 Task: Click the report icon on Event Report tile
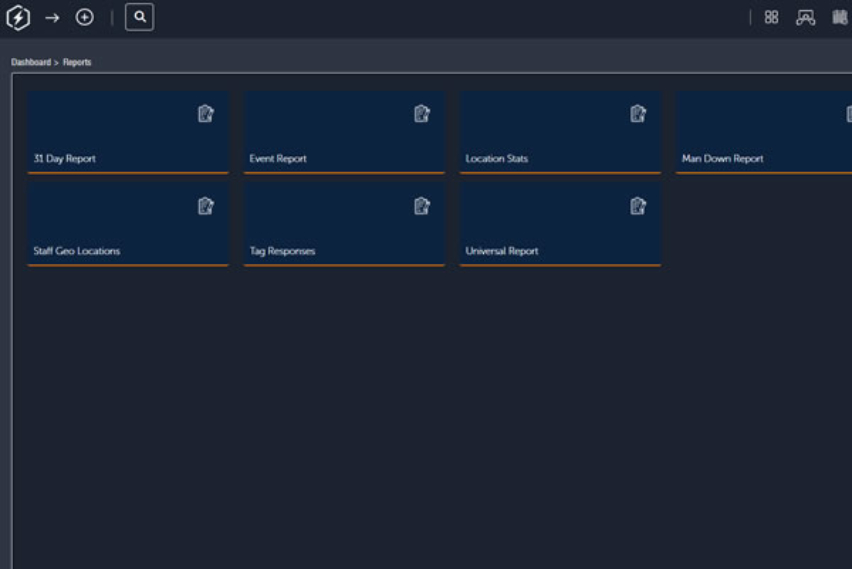(422, 114)
